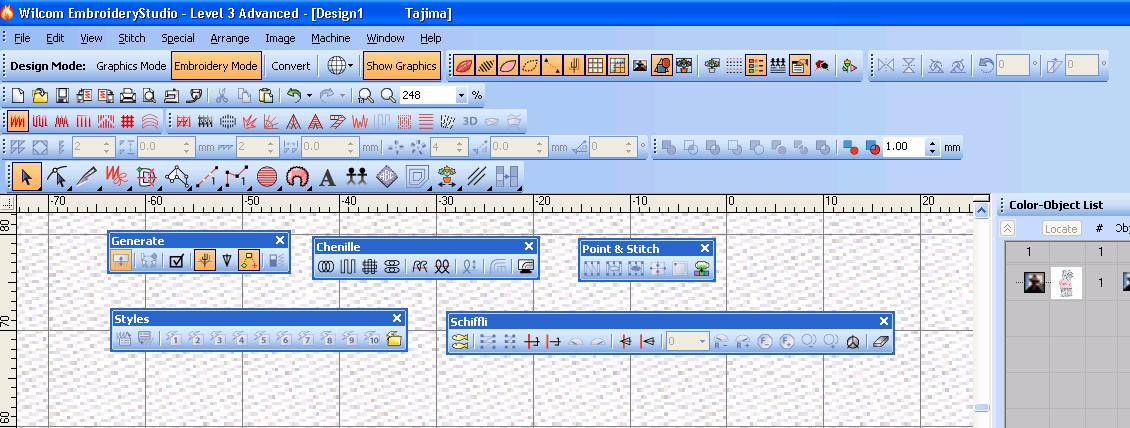
Task: Click the checkmark box in Generate toolbar
Action: coord(177,261)
